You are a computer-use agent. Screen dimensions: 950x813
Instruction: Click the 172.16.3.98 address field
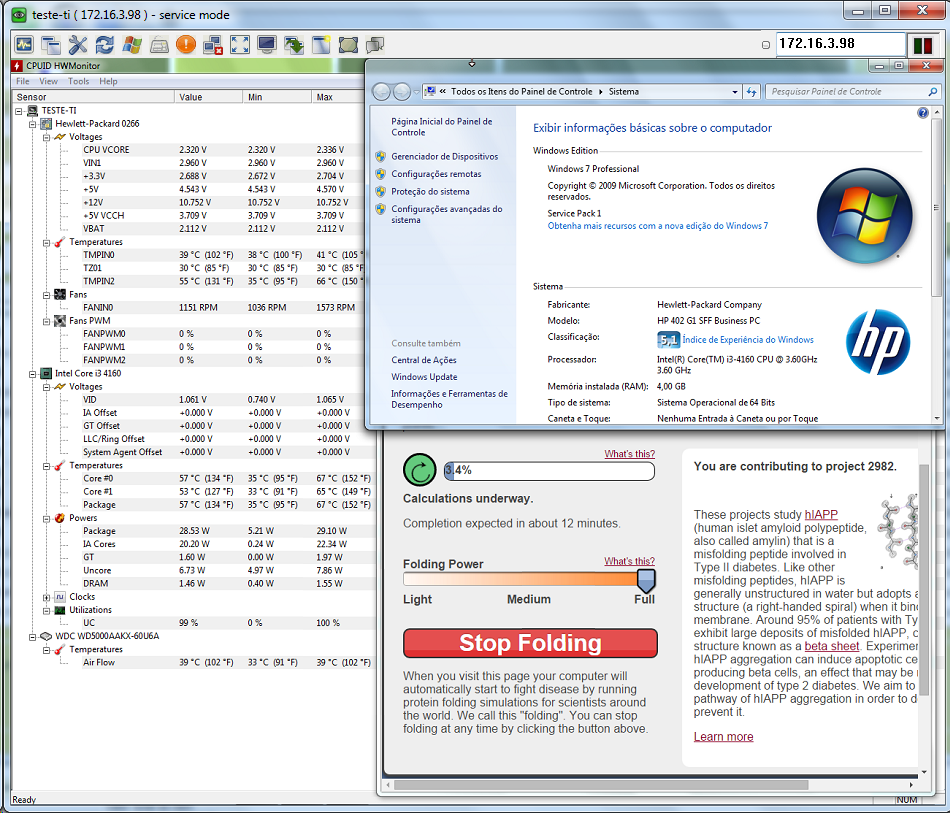click(x=840, y=44)
